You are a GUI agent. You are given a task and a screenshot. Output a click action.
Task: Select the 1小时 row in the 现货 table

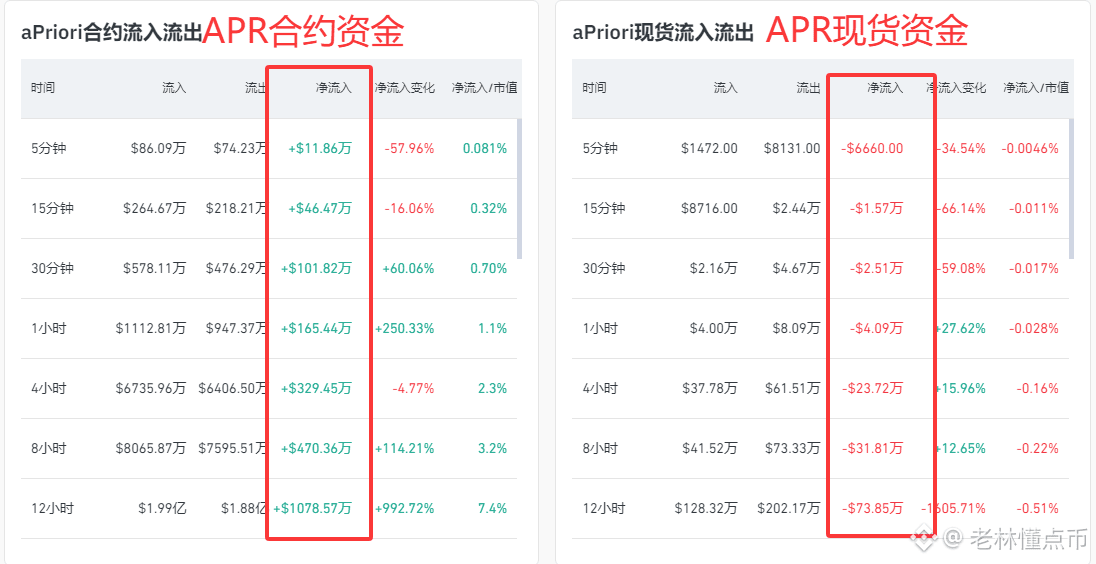821,328
